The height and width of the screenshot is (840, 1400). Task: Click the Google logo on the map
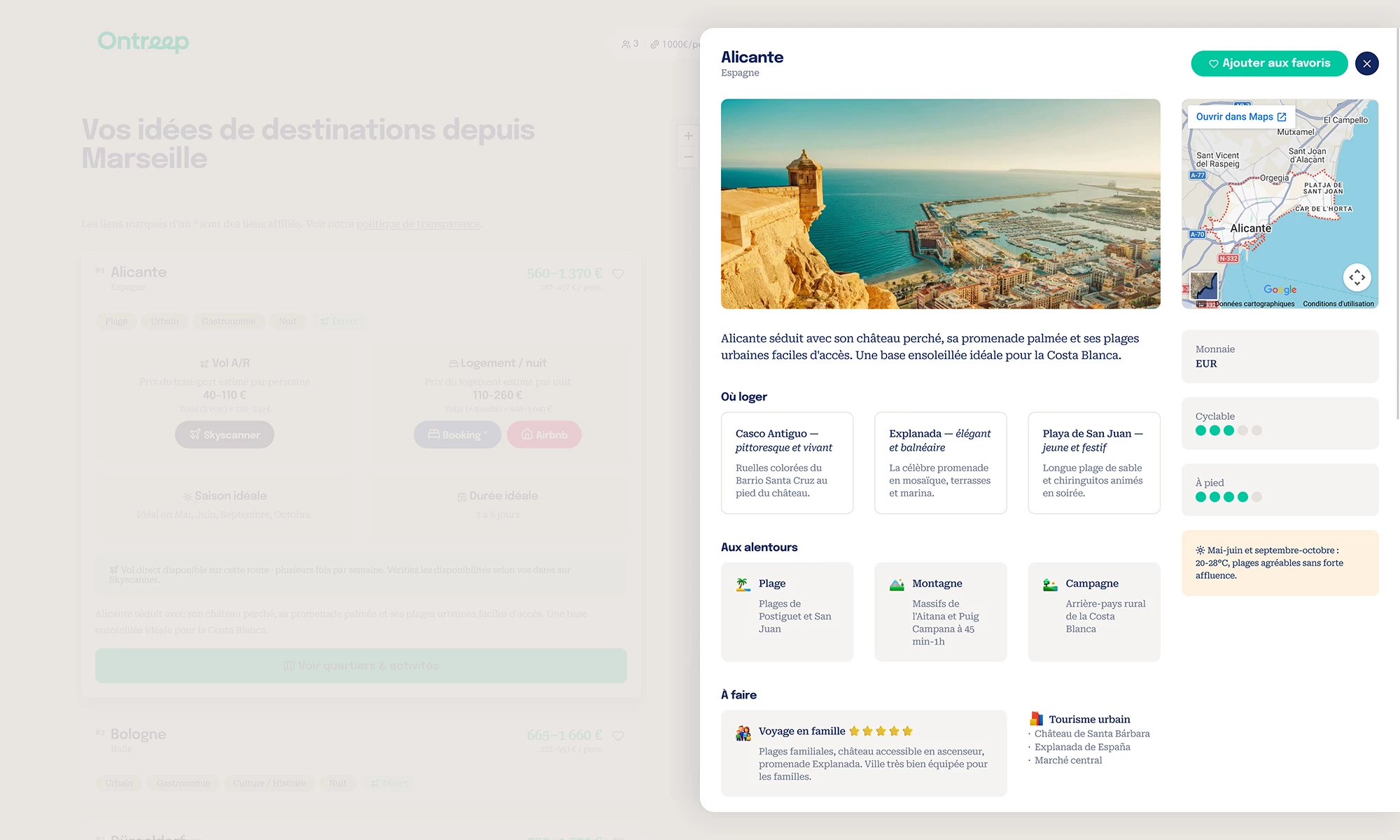1280,289
